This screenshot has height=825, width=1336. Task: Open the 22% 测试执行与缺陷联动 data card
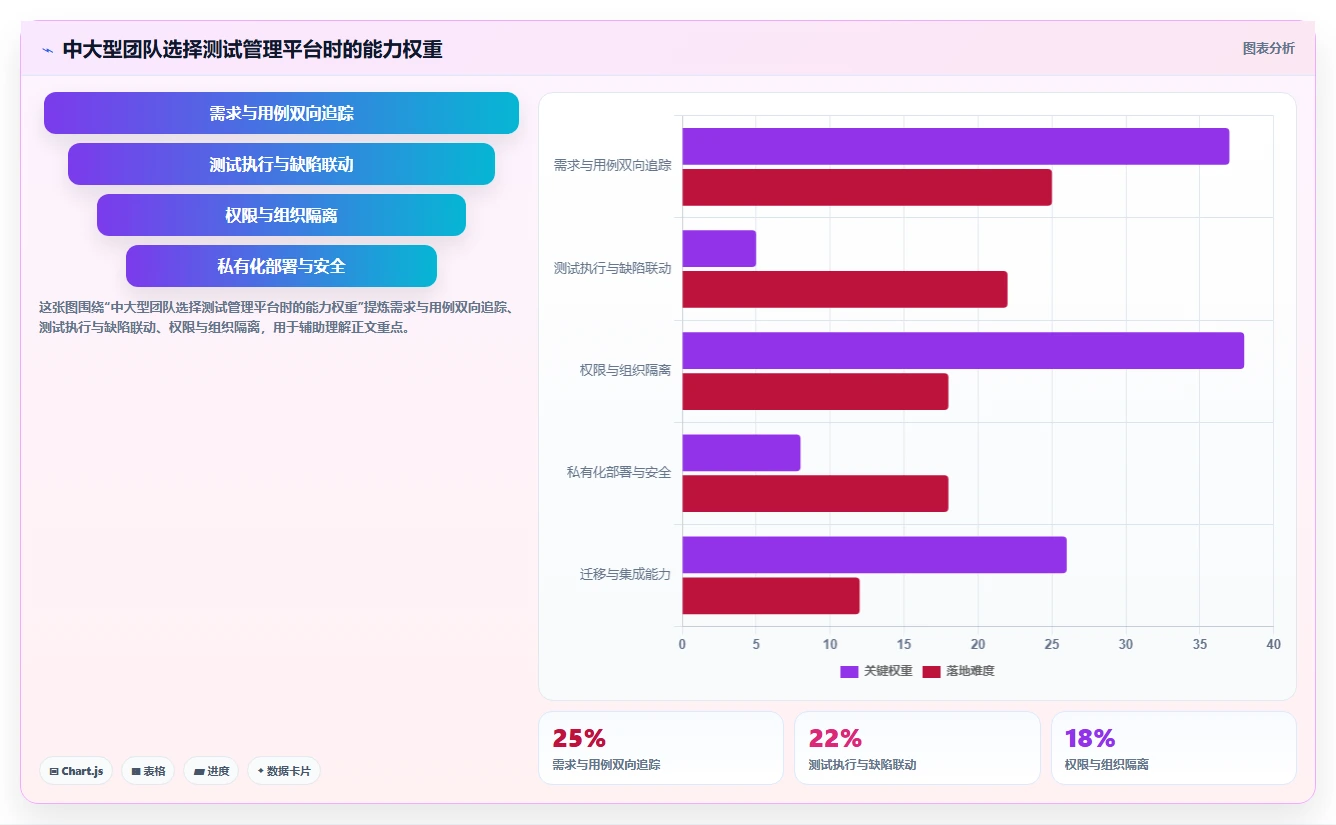point(917,748)
